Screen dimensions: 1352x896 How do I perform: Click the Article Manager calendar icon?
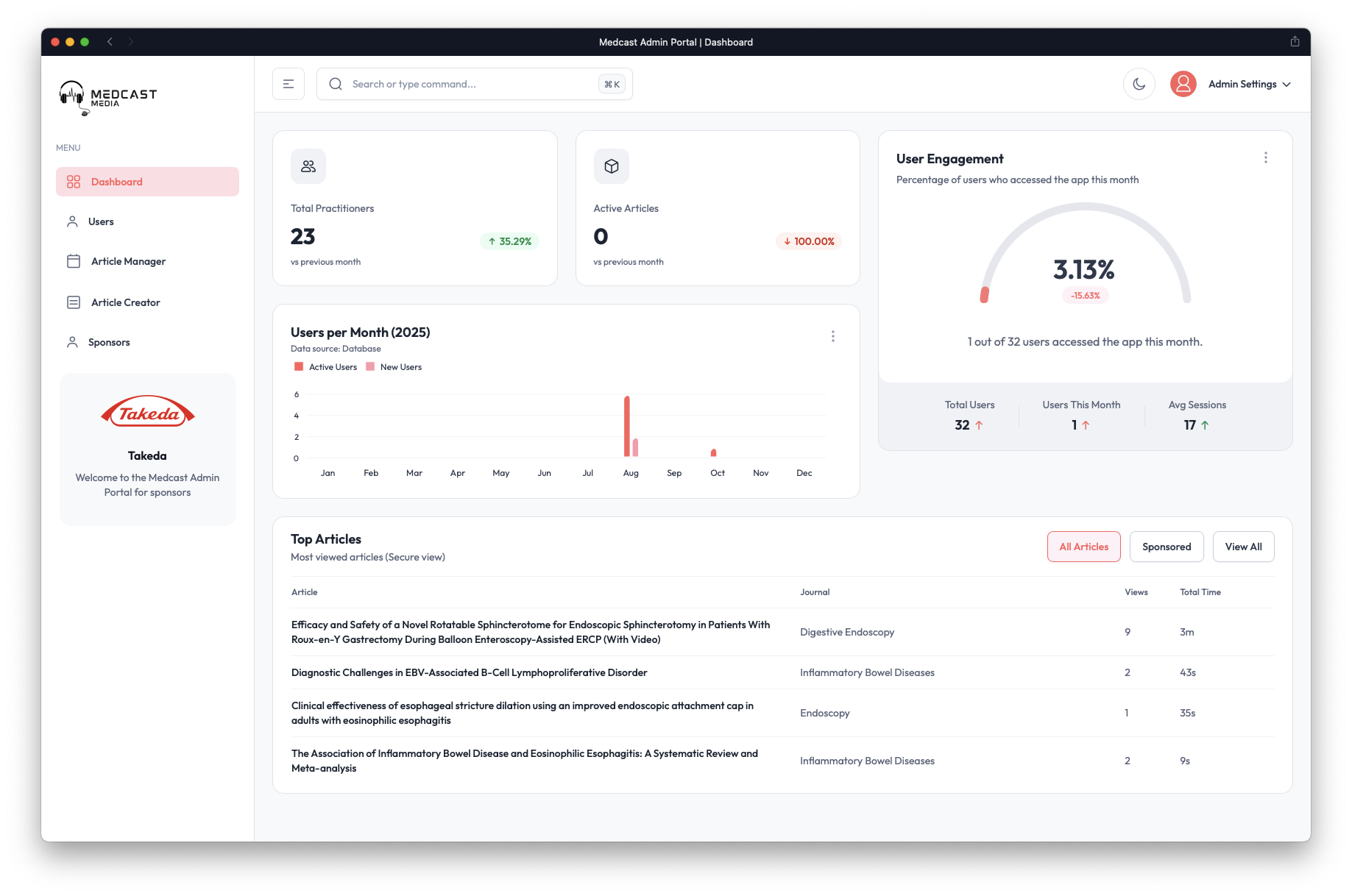click(x=74, y=261)
